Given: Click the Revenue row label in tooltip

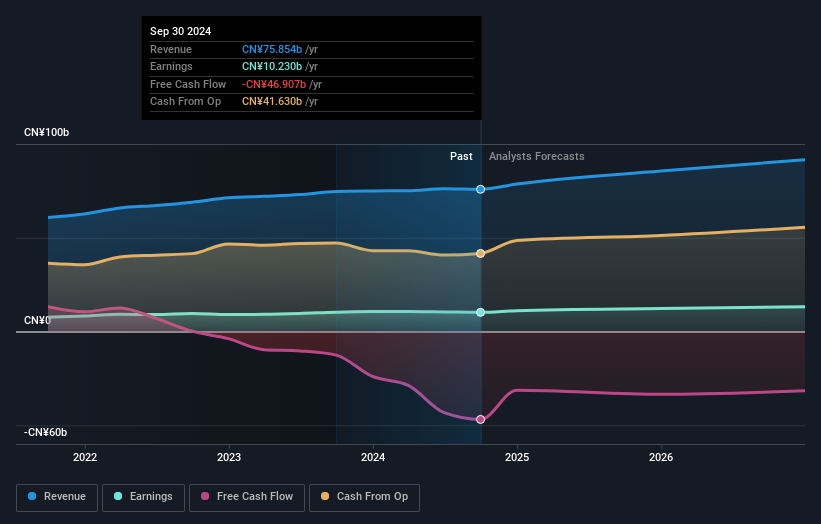Looking at the screenshot, I should tap(171, 49).
